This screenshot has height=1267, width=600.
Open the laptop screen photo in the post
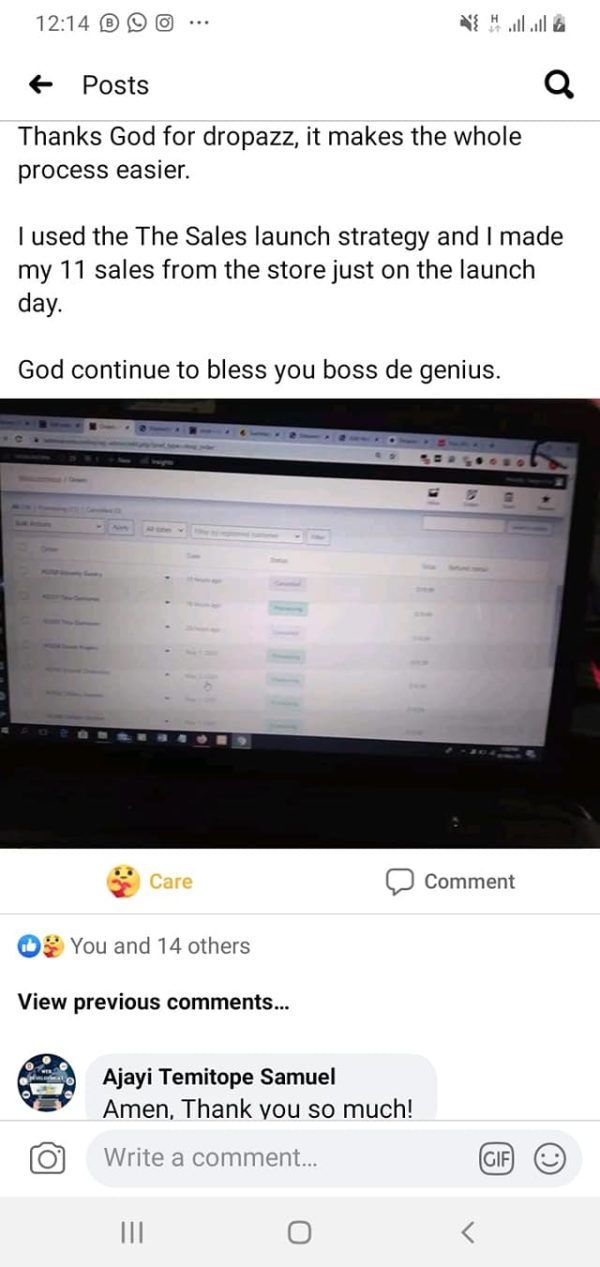pos(300,623)
